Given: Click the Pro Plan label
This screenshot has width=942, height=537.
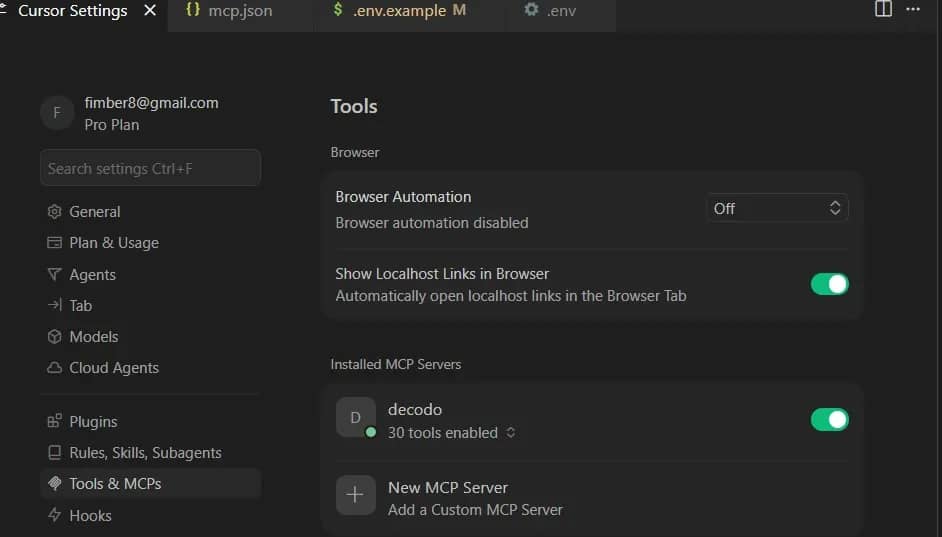Looking at the screenshot, I should coord(112,125).
